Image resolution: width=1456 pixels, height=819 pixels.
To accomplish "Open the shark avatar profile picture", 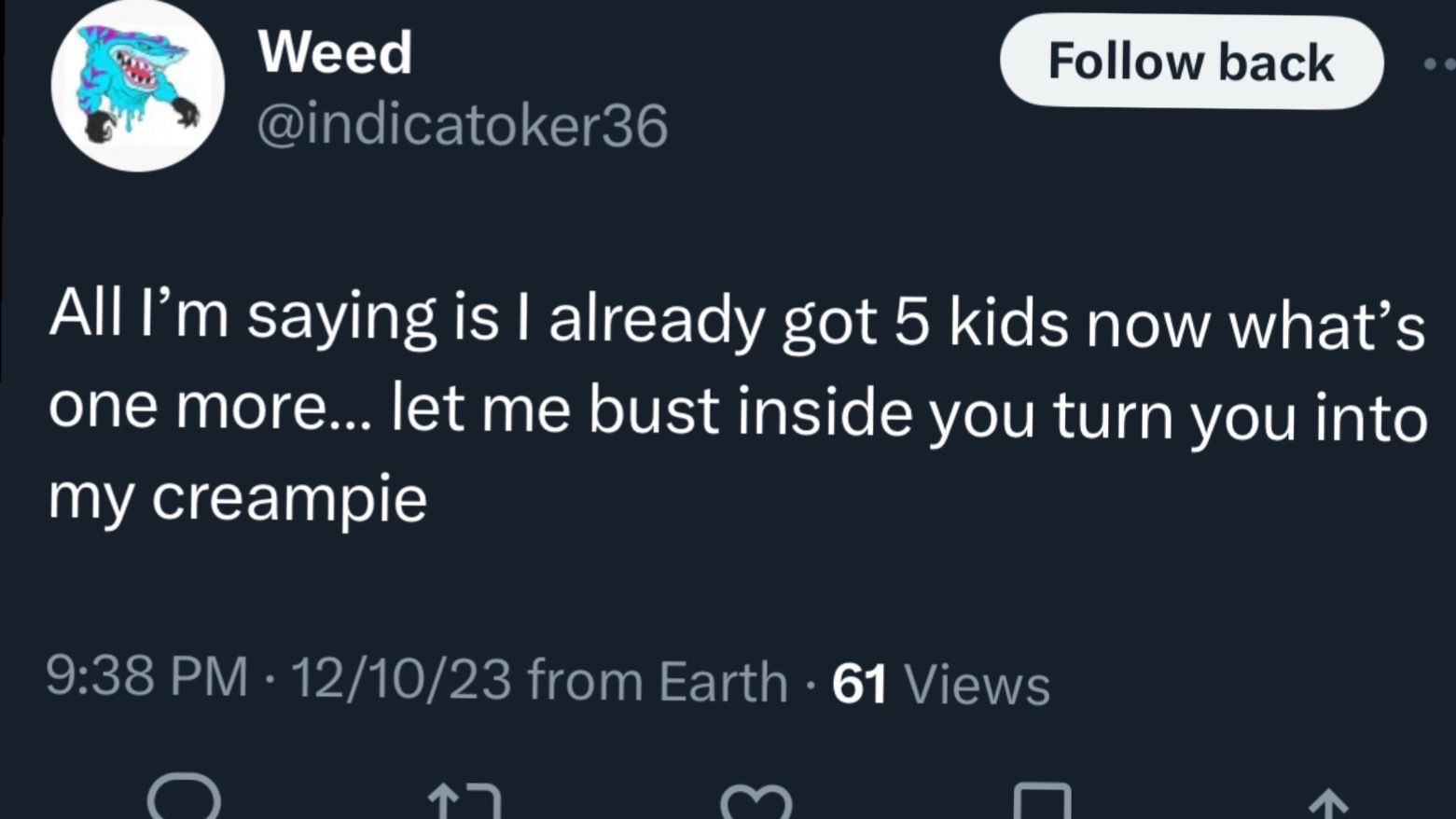I will pyautogui.click(x=138, y=86).
